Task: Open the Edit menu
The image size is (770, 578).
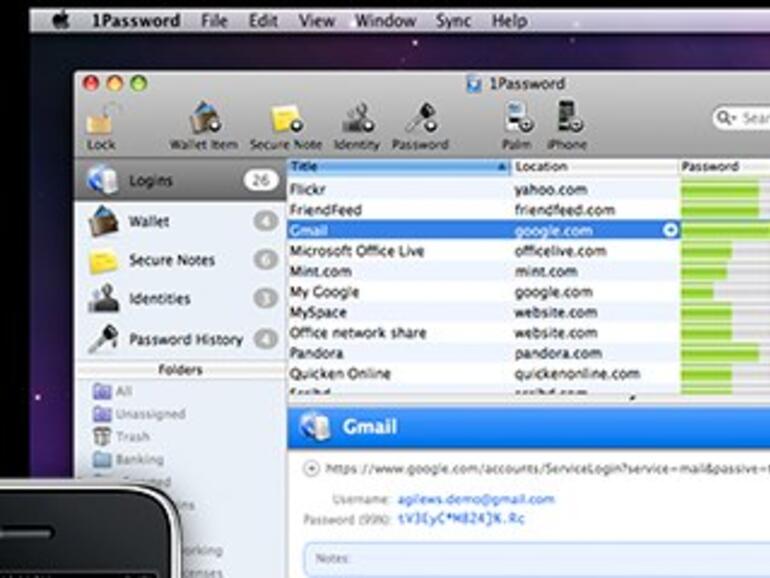Action: coord(263,21)
